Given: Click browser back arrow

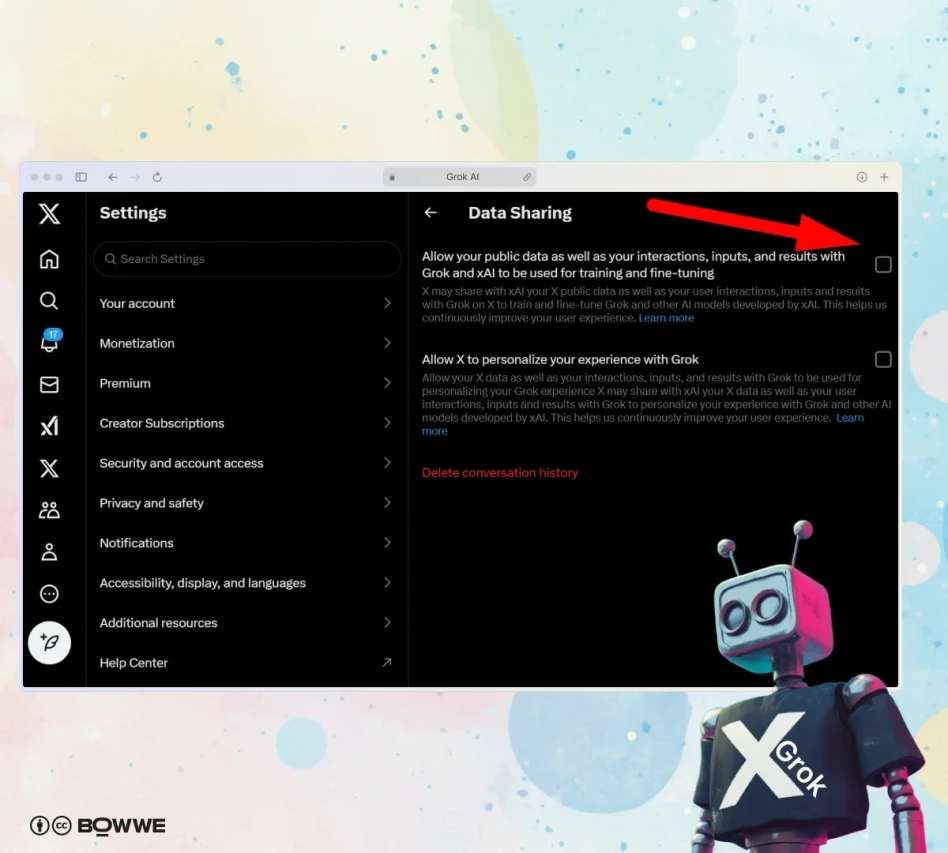Looking at the screenshot, I should pyautogui.click(x=112, y=177).
